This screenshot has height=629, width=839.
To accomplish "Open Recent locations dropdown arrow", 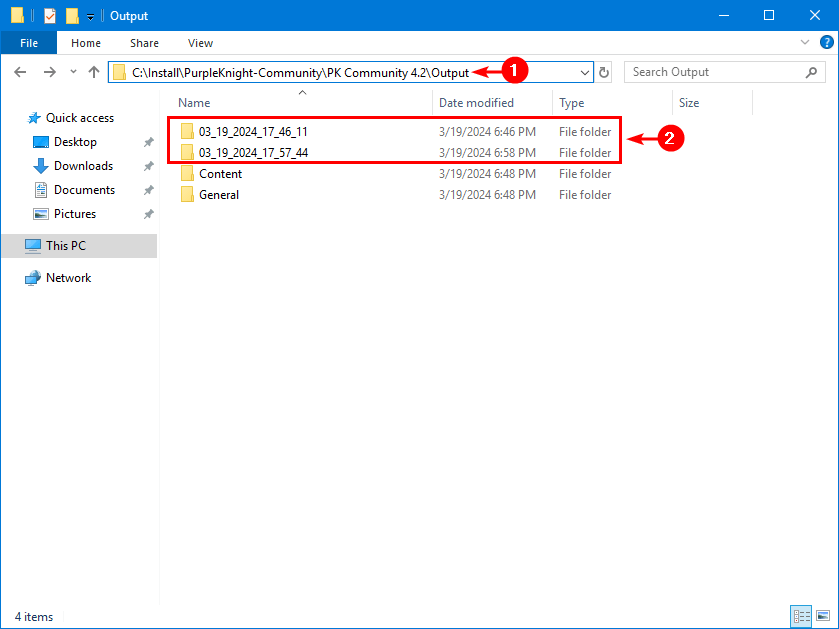I will [73, 72].
